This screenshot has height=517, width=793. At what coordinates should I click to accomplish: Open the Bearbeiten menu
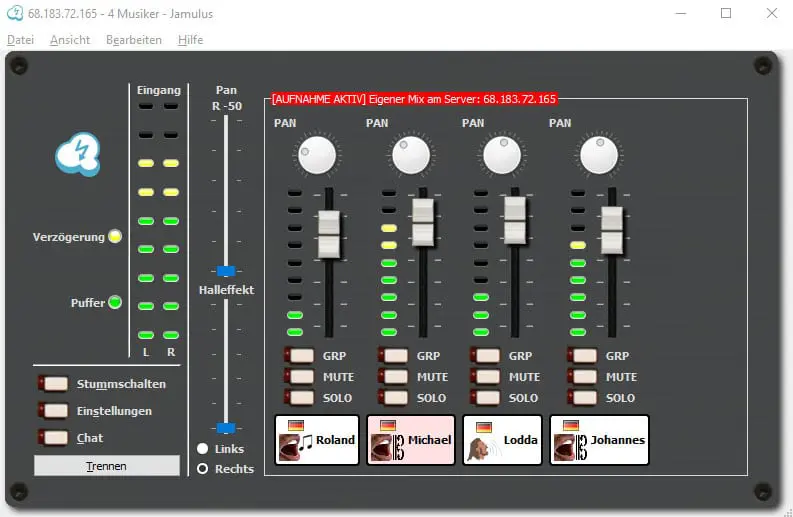coord(134,40)
